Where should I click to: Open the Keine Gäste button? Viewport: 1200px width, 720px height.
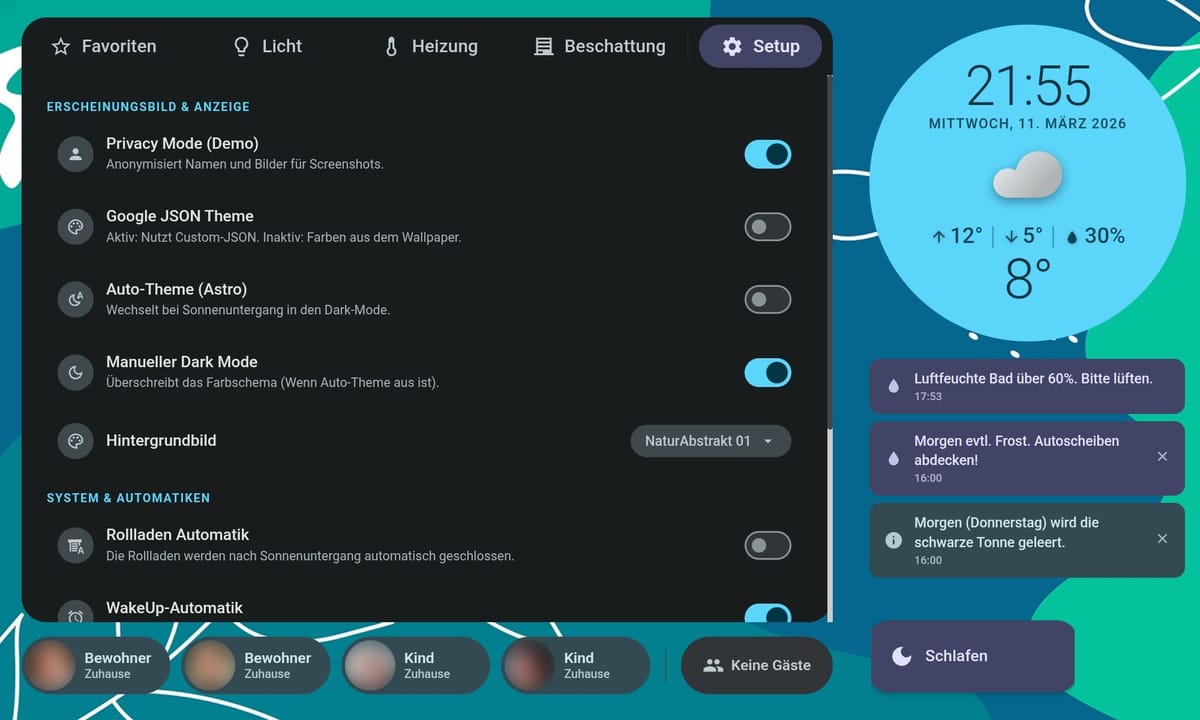pyautogui.click(x=756, y=665)
